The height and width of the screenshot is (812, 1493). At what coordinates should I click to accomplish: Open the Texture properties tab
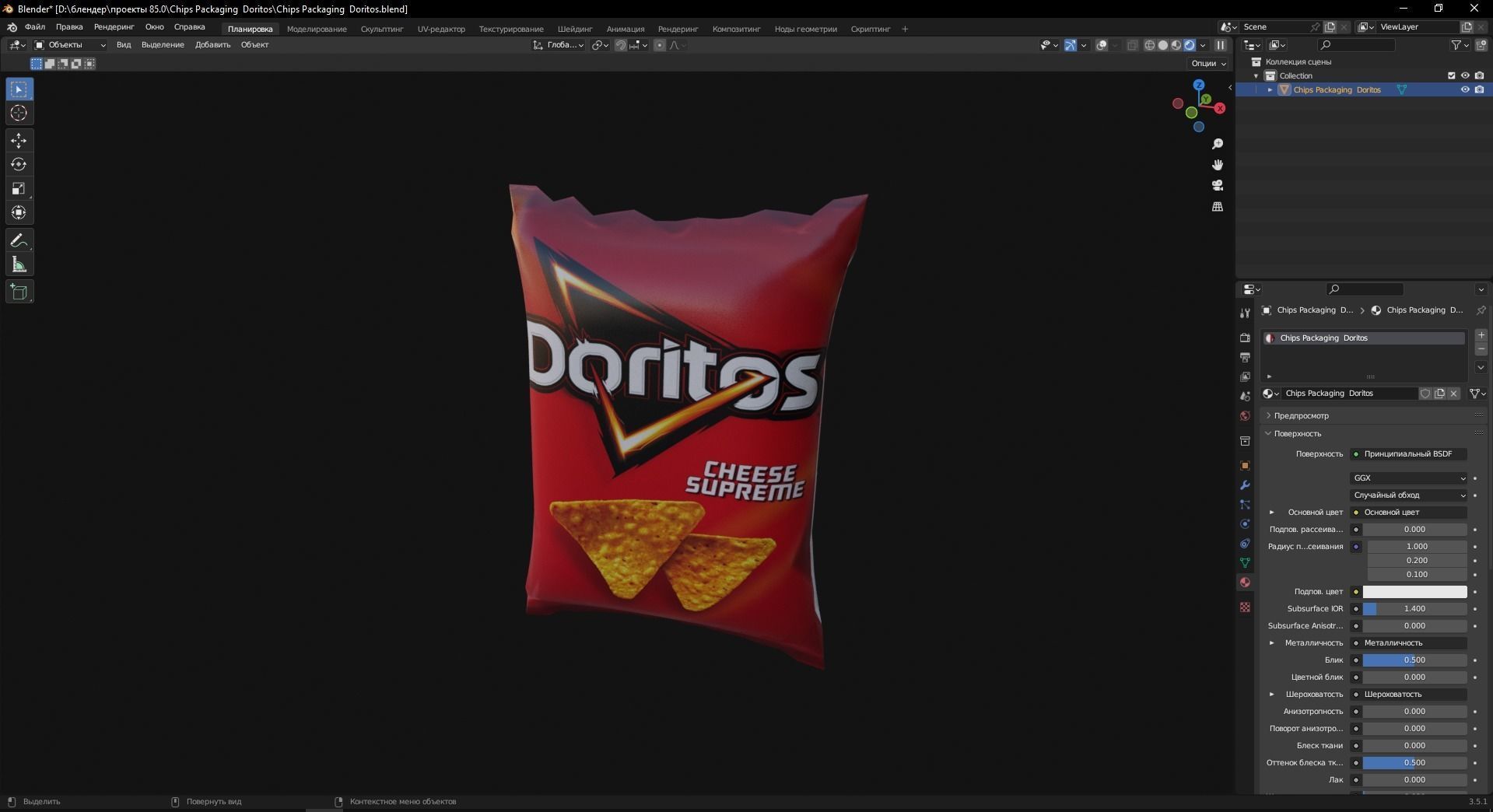1245,607
